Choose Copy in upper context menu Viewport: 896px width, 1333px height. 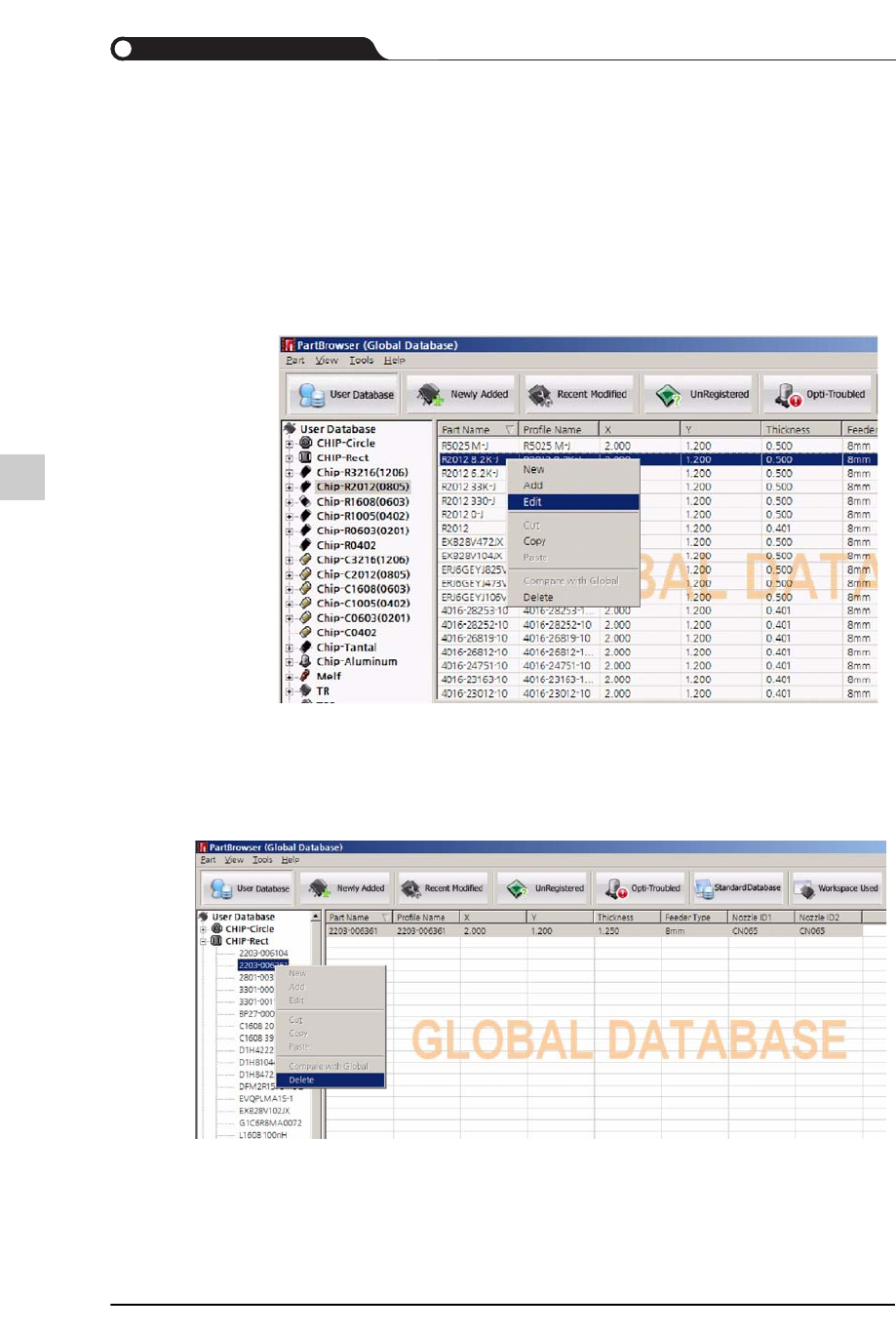coord(573,541)
